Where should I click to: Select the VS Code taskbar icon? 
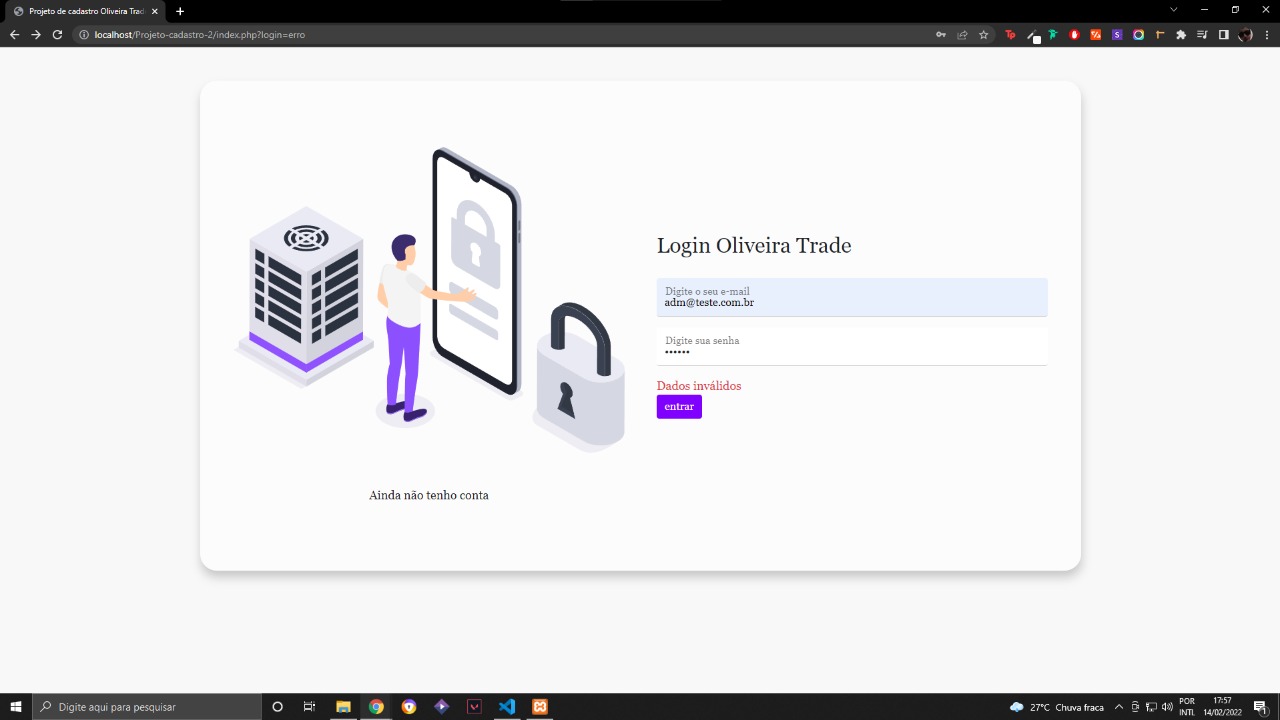[x=506, y=706]
